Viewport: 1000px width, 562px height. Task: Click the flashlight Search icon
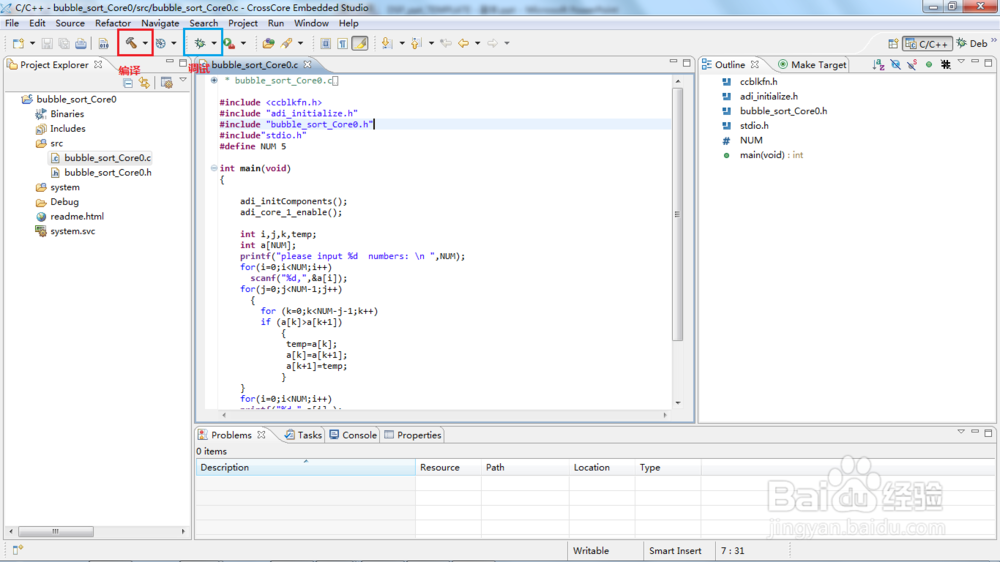[x=286, y=43]
